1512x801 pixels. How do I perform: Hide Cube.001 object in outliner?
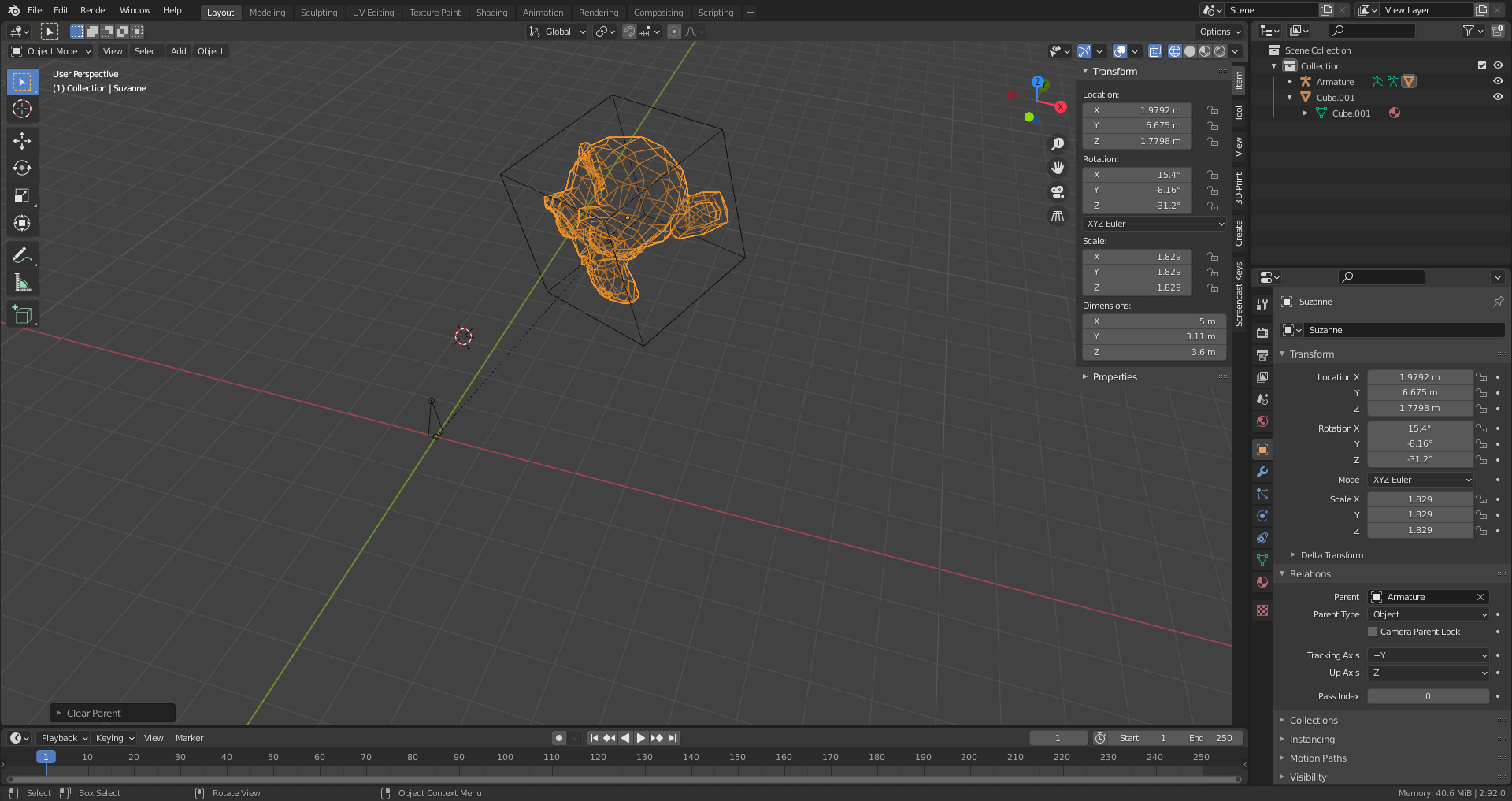(1498, 97)
